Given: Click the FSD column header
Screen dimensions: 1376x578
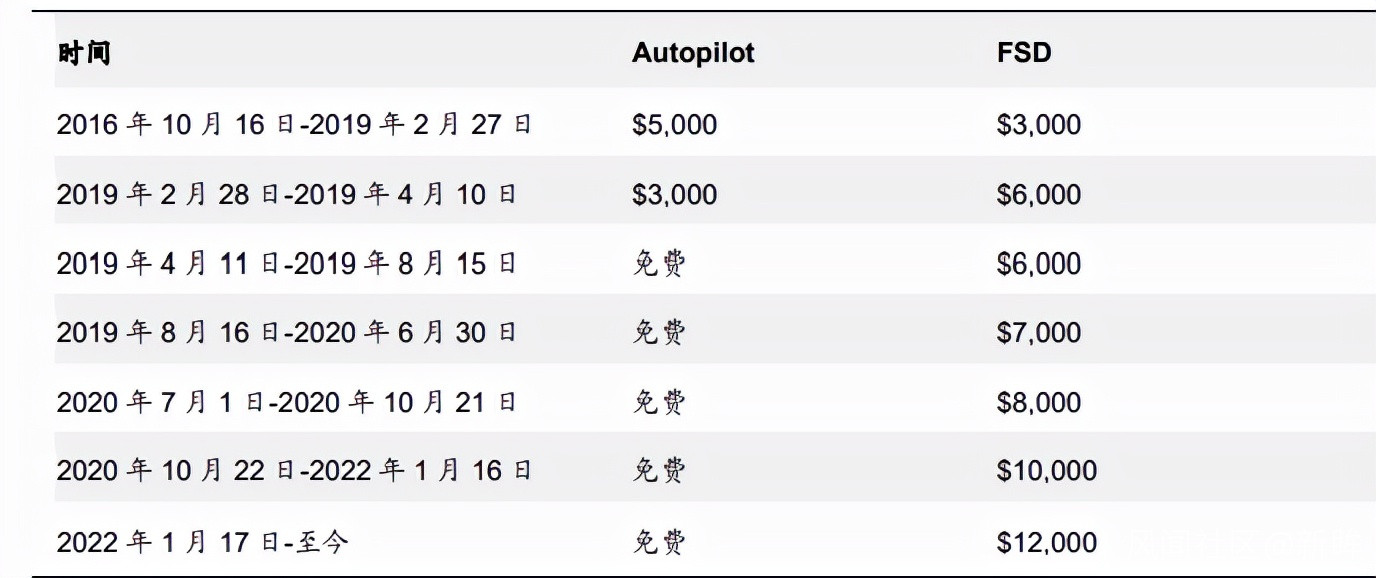Looking at the screenshot, I should [1024, 53].
